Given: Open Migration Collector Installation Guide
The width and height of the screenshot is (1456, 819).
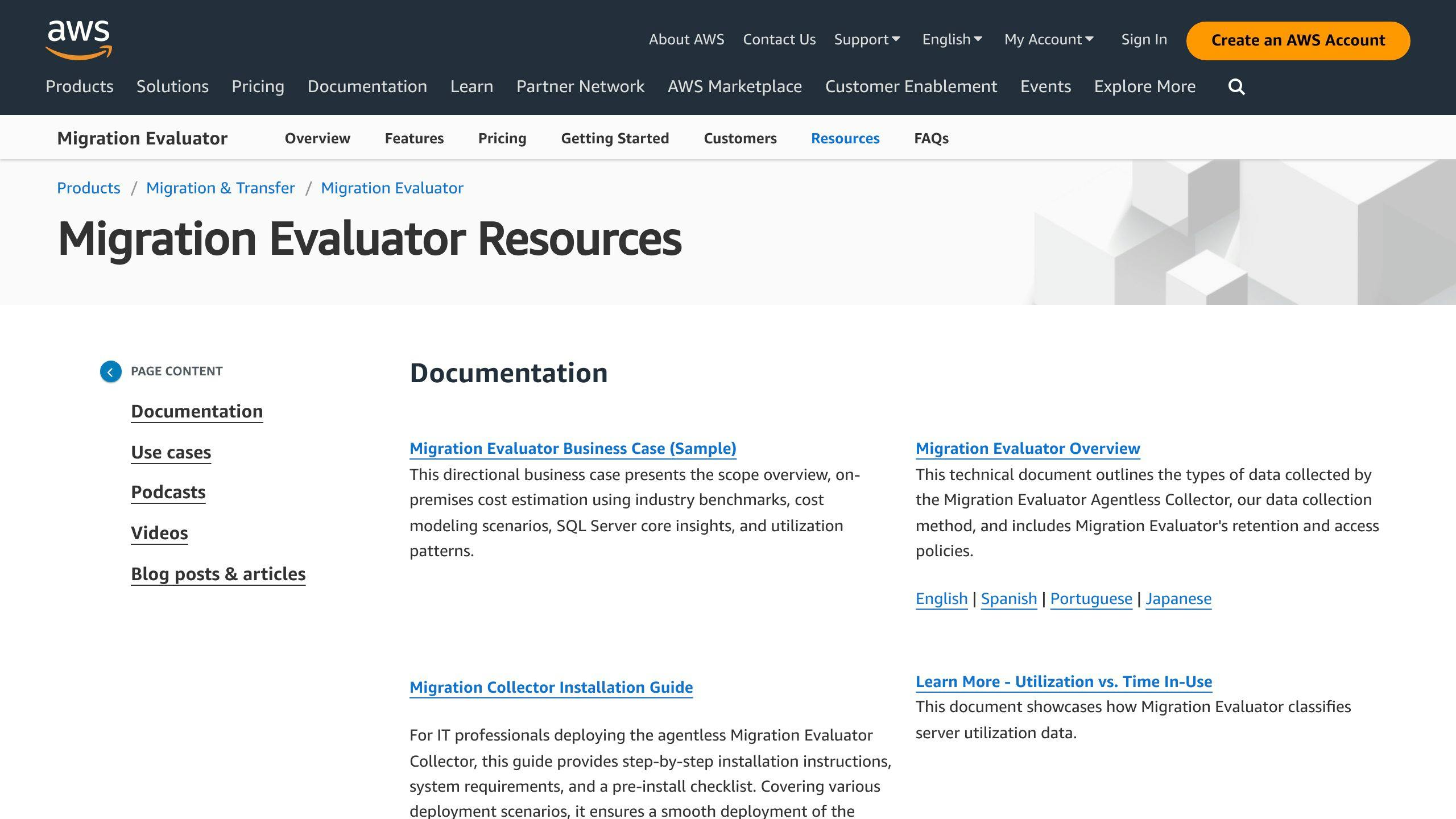Looking at the screenshot, I should click(x=551, y=687).
